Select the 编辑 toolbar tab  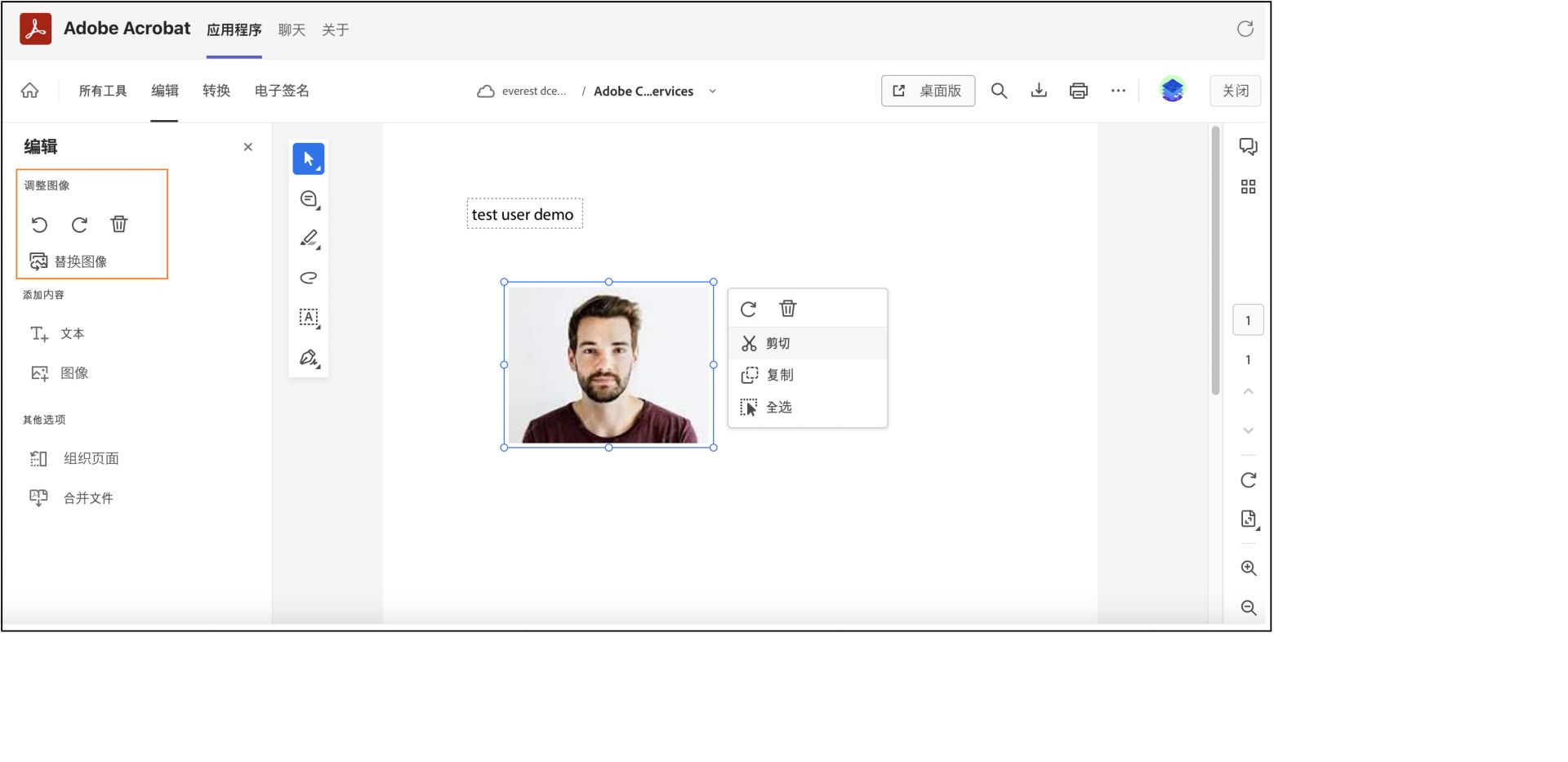click(x=164, y=91)
